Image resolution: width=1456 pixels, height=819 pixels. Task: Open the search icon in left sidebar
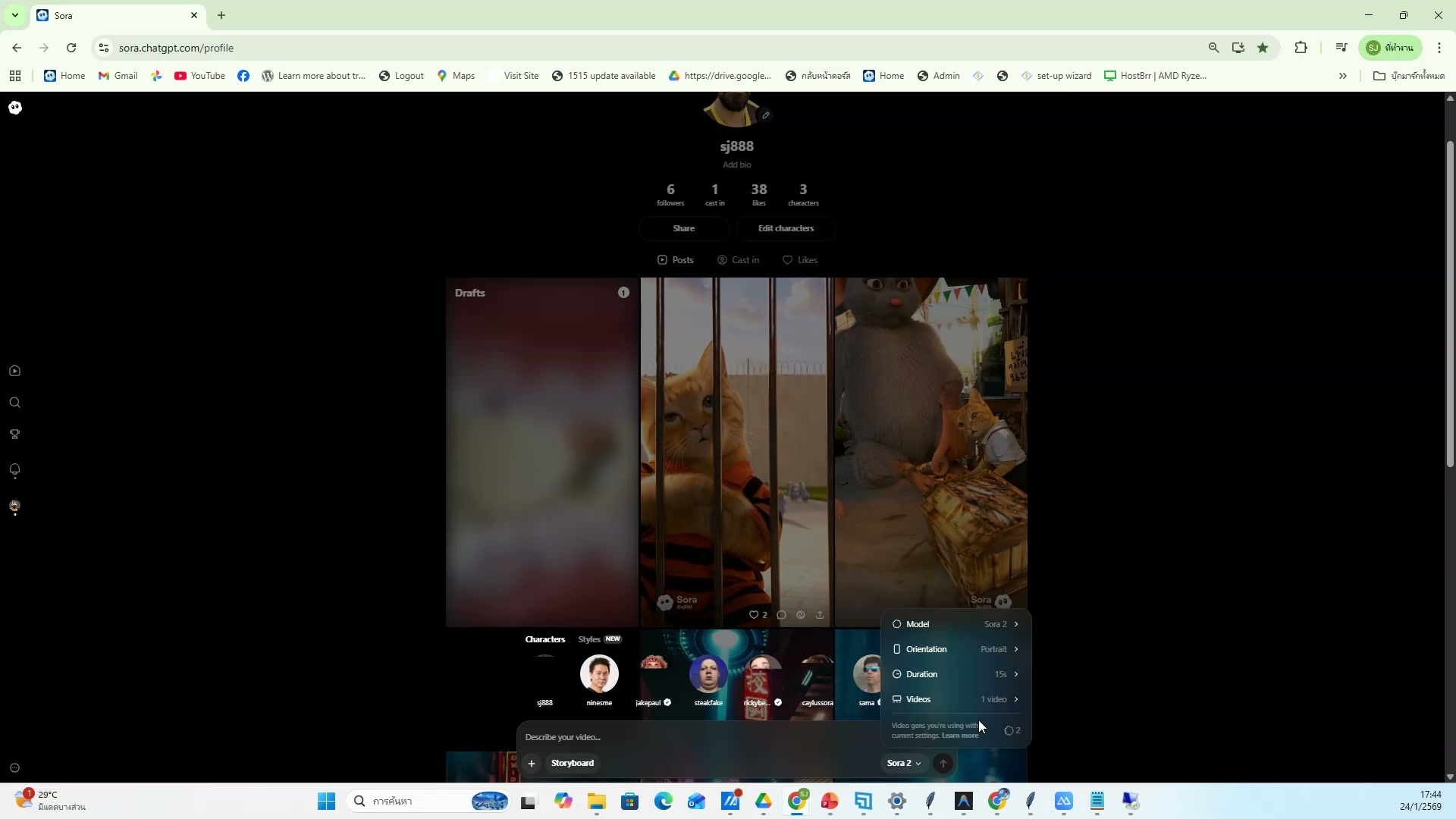(x=14, y=403)
